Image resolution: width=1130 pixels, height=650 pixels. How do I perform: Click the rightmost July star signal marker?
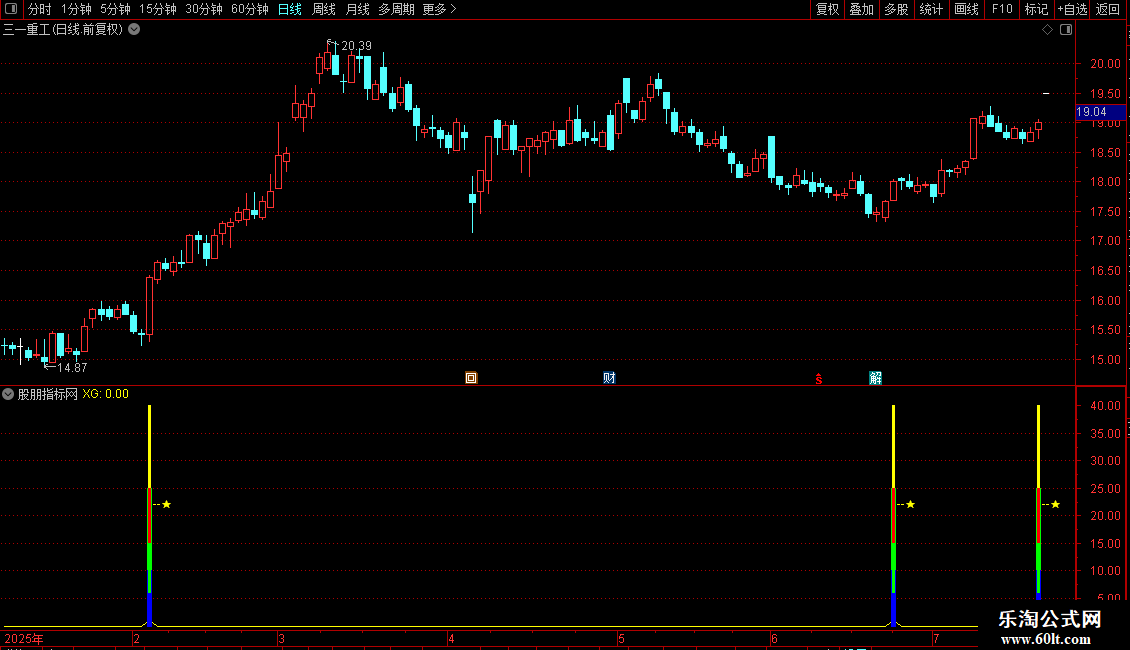(x=1056, y=504)
